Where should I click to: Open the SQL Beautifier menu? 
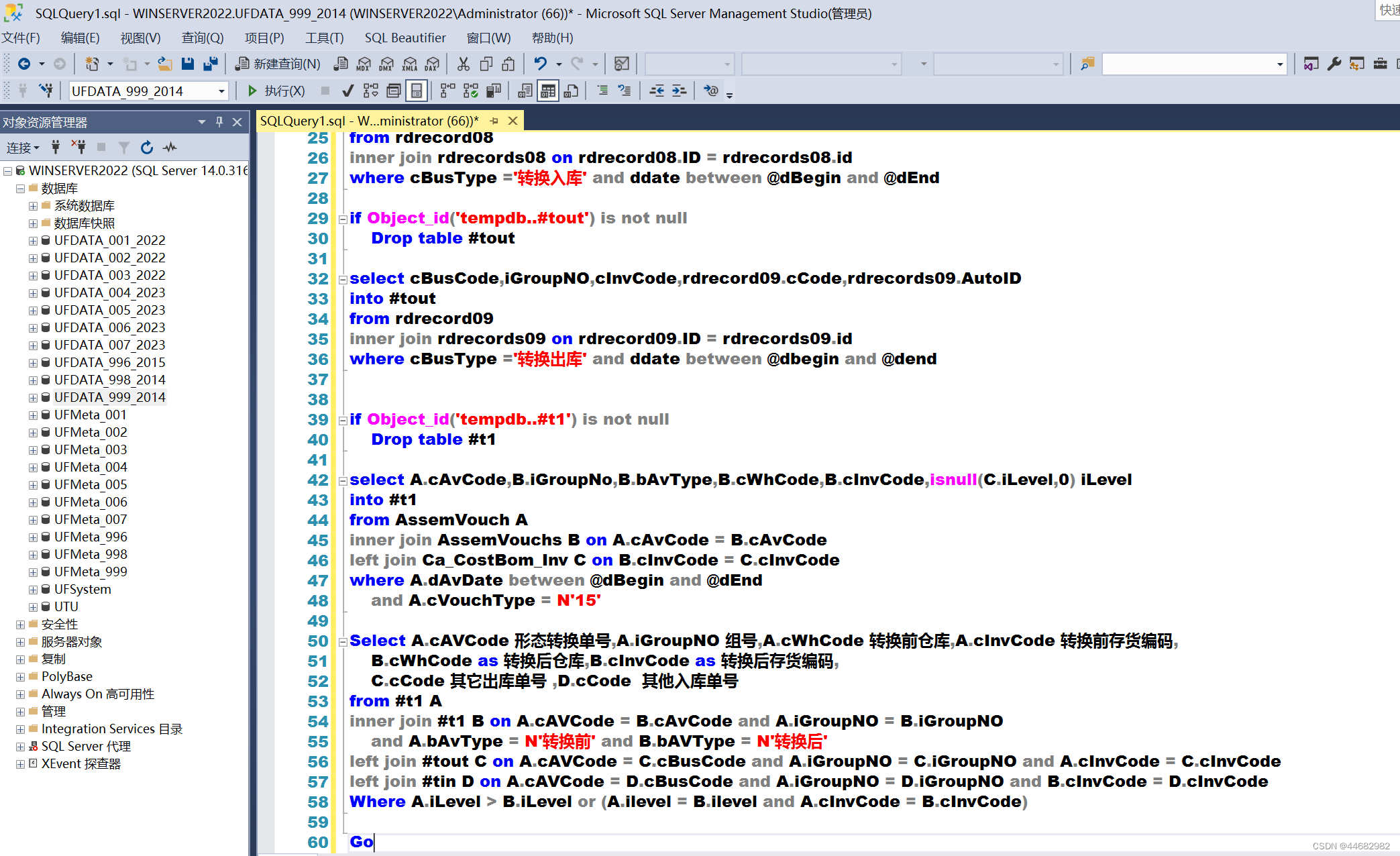(405, 38)
